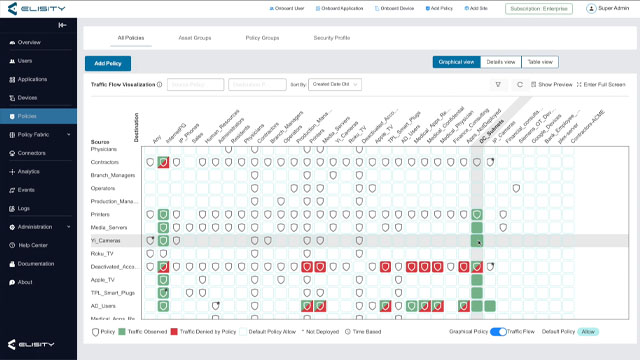This screenshot has width=640, height=360.
Task: Toggle the Show Preview option
Action: coord(551,84)
